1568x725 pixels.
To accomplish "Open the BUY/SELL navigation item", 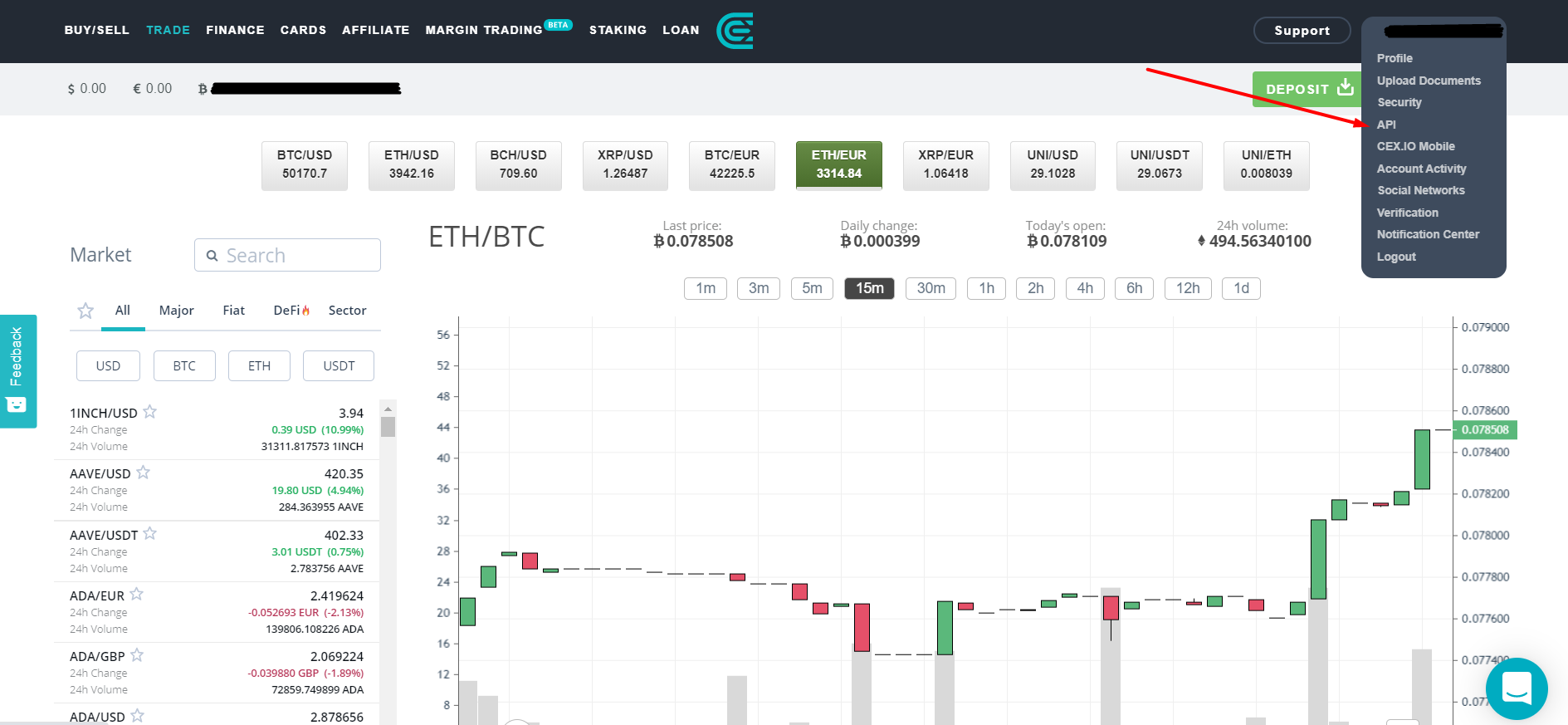I will (x=97, y=30).
